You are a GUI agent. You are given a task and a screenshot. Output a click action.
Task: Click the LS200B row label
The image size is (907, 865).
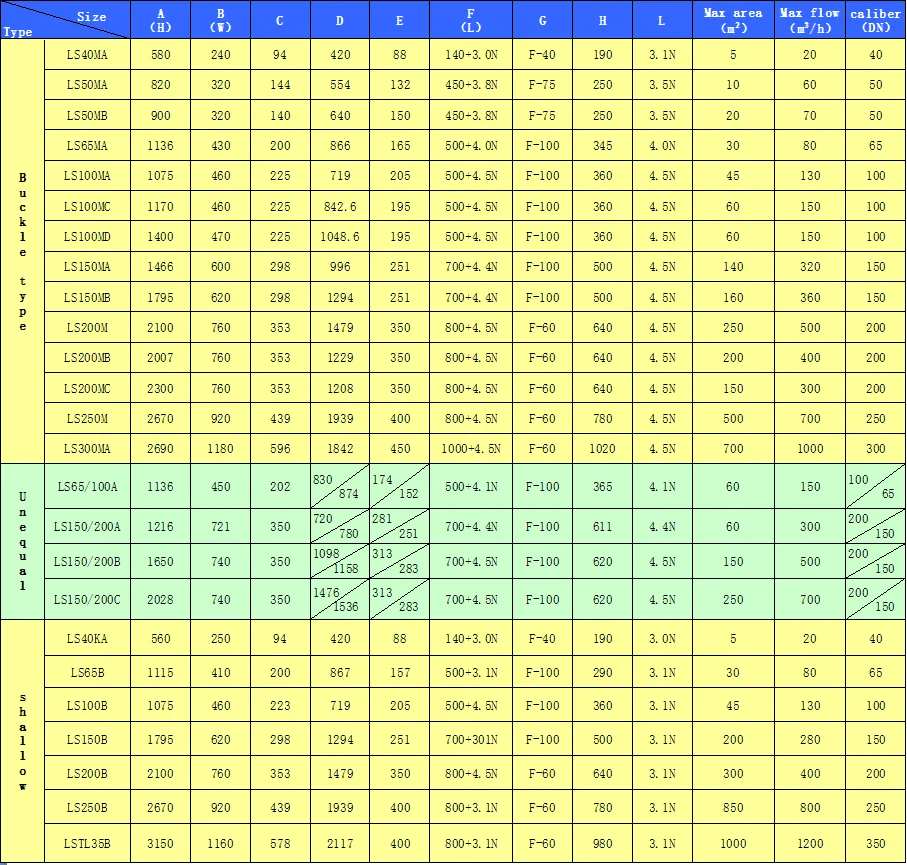(x=87, y=773)
